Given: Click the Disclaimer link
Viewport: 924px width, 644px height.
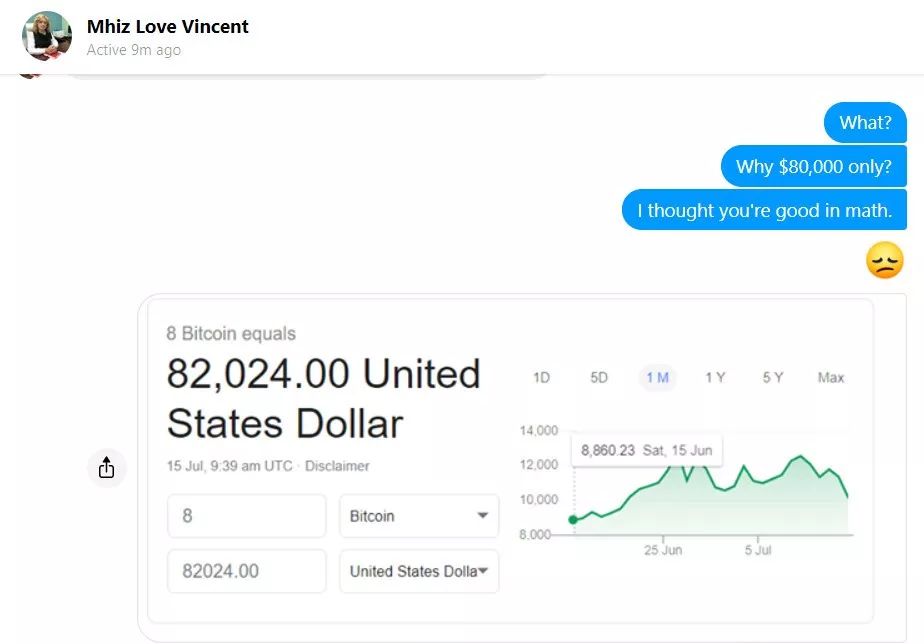Looking at the screenshot, I should pyautogui.click(x=337, y=466).
